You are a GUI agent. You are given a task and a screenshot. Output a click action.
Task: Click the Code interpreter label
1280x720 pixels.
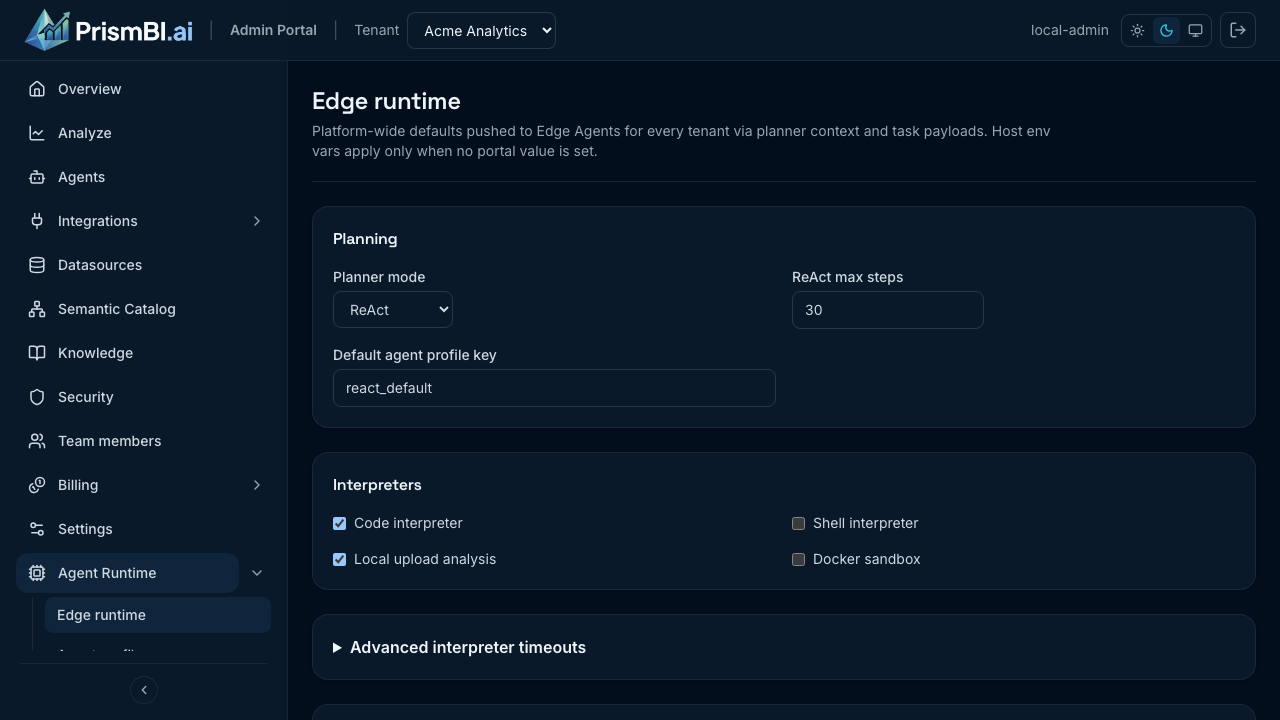pyautogui.click(x=408, y=523)
